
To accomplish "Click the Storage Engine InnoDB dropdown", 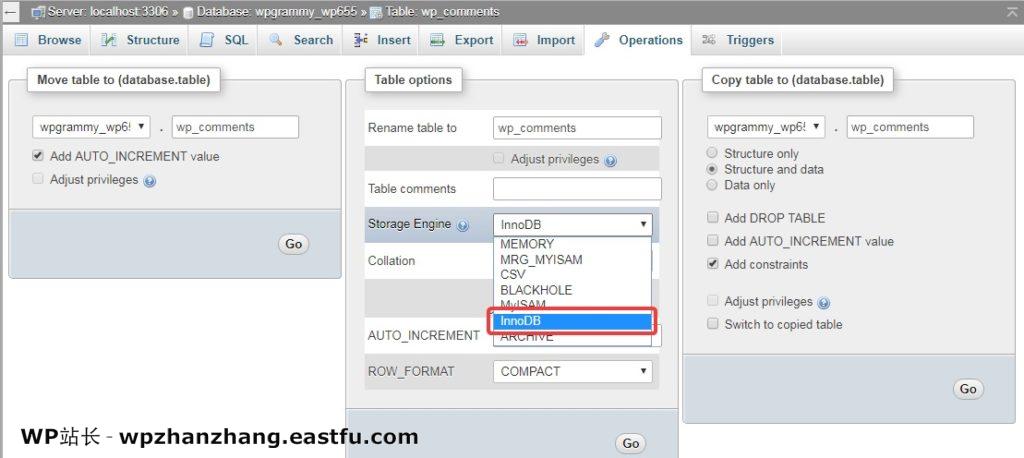I will 573,225.
